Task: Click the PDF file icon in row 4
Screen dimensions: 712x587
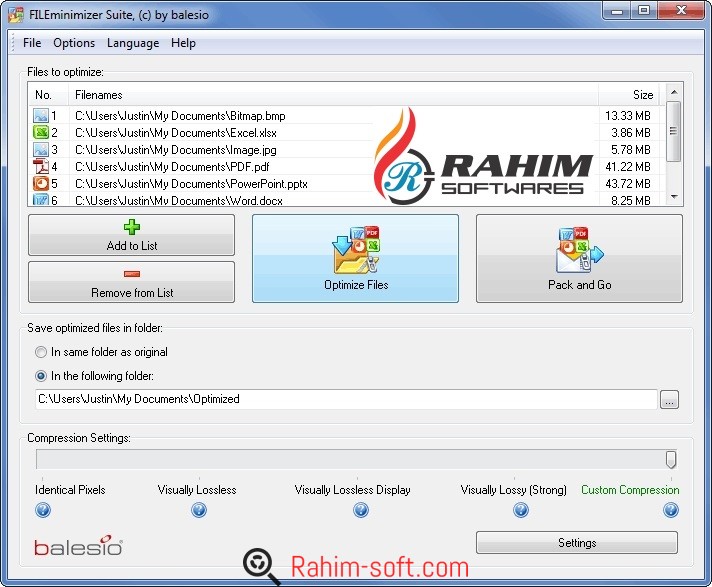Action: [41, 166]
